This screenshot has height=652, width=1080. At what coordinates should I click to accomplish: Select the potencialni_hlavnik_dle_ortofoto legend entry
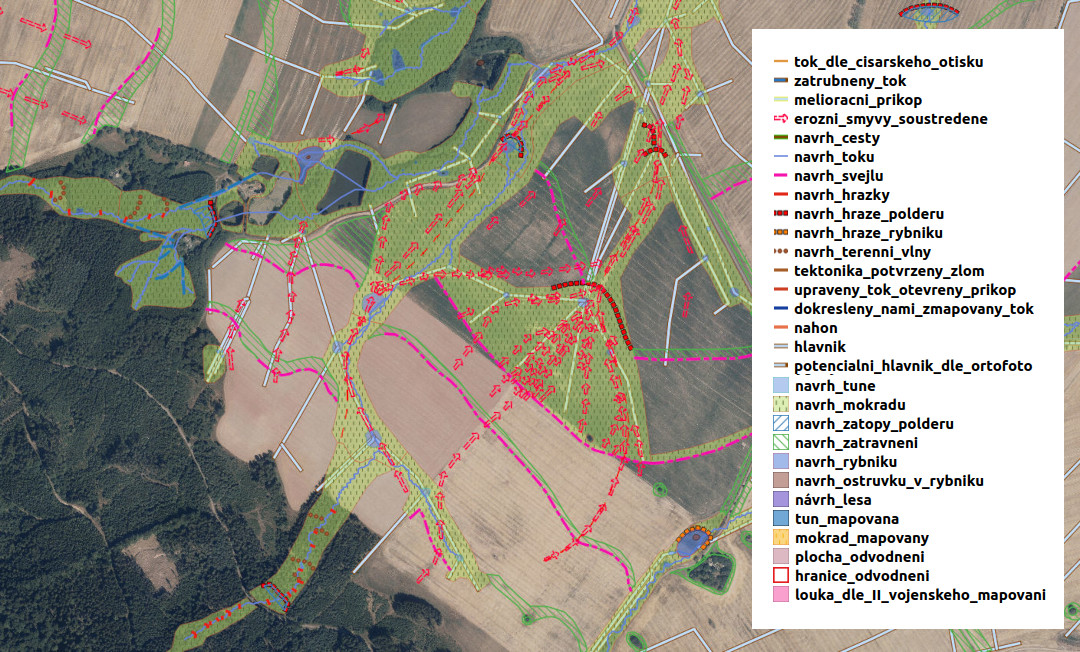912,367
